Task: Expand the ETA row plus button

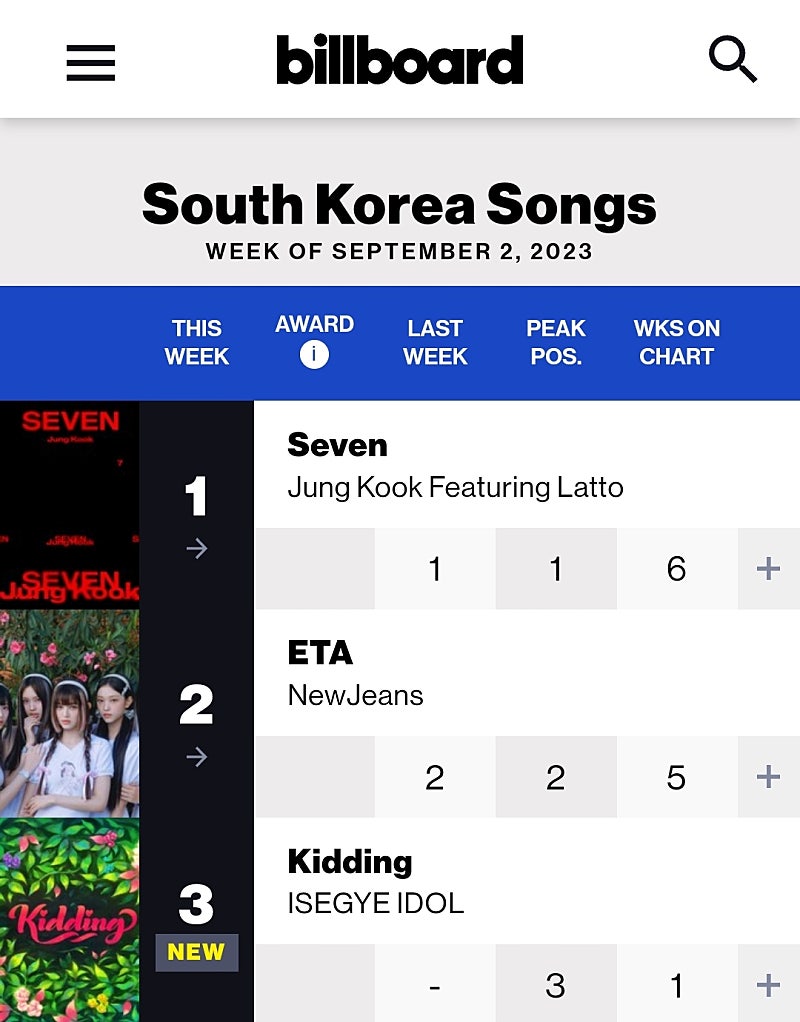Action: click(768, 777)
